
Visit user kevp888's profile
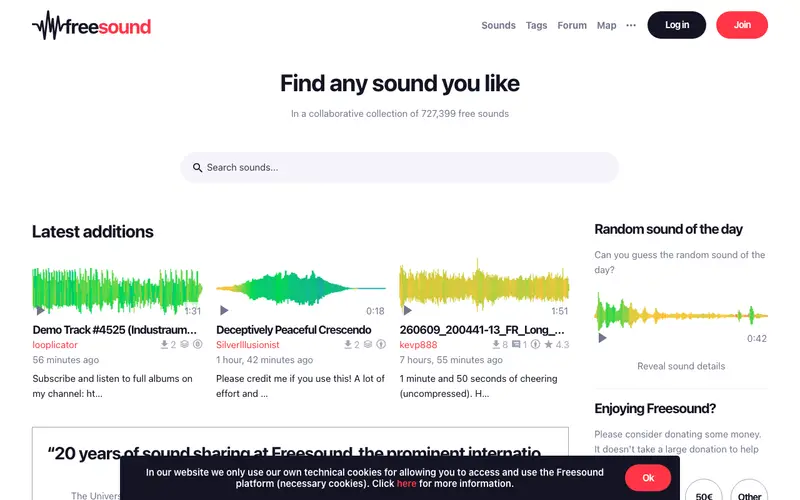tap(418, 345)
